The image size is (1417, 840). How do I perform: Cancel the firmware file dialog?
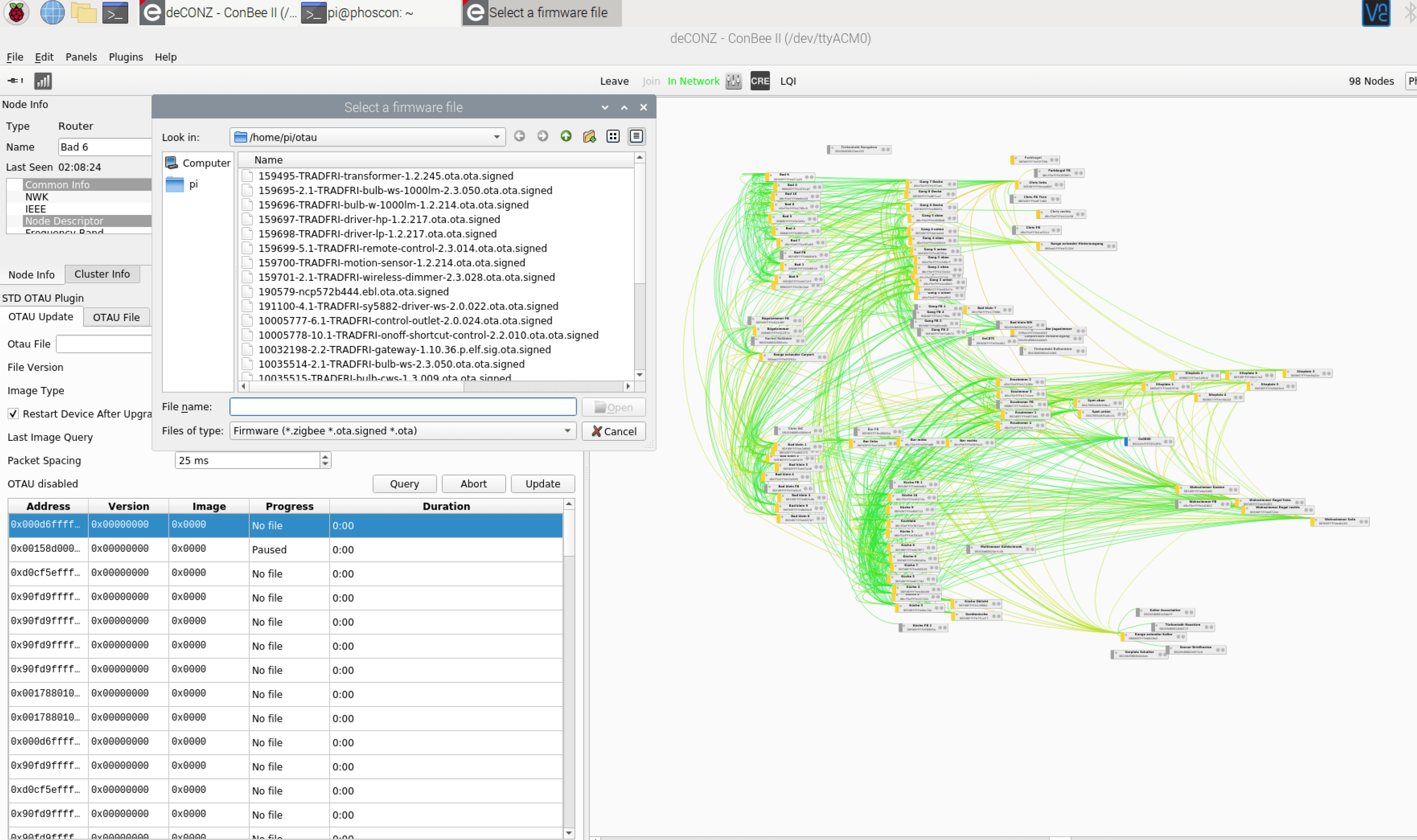[x=614, y=431]
